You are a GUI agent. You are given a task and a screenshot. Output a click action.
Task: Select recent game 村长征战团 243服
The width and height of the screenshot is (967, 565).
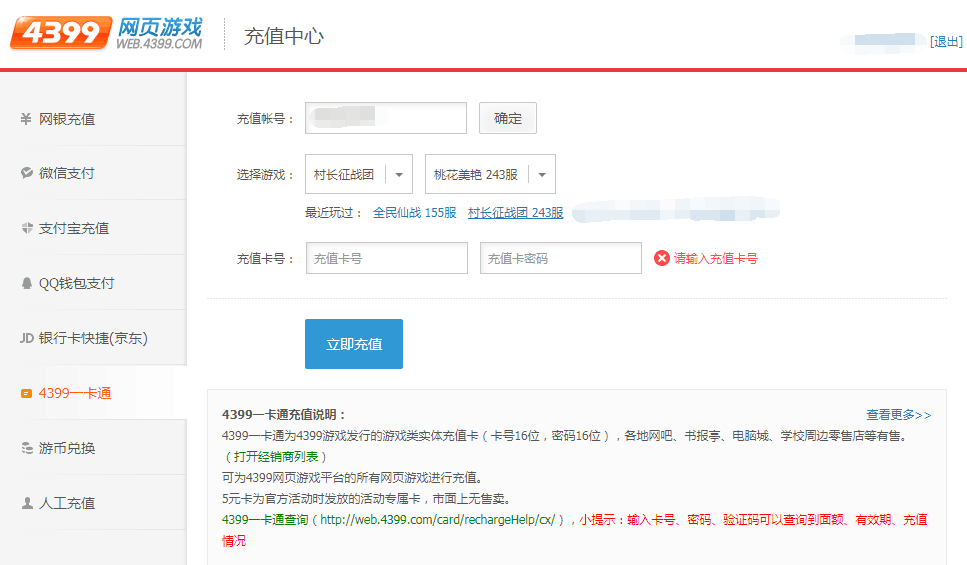point(516,213)
